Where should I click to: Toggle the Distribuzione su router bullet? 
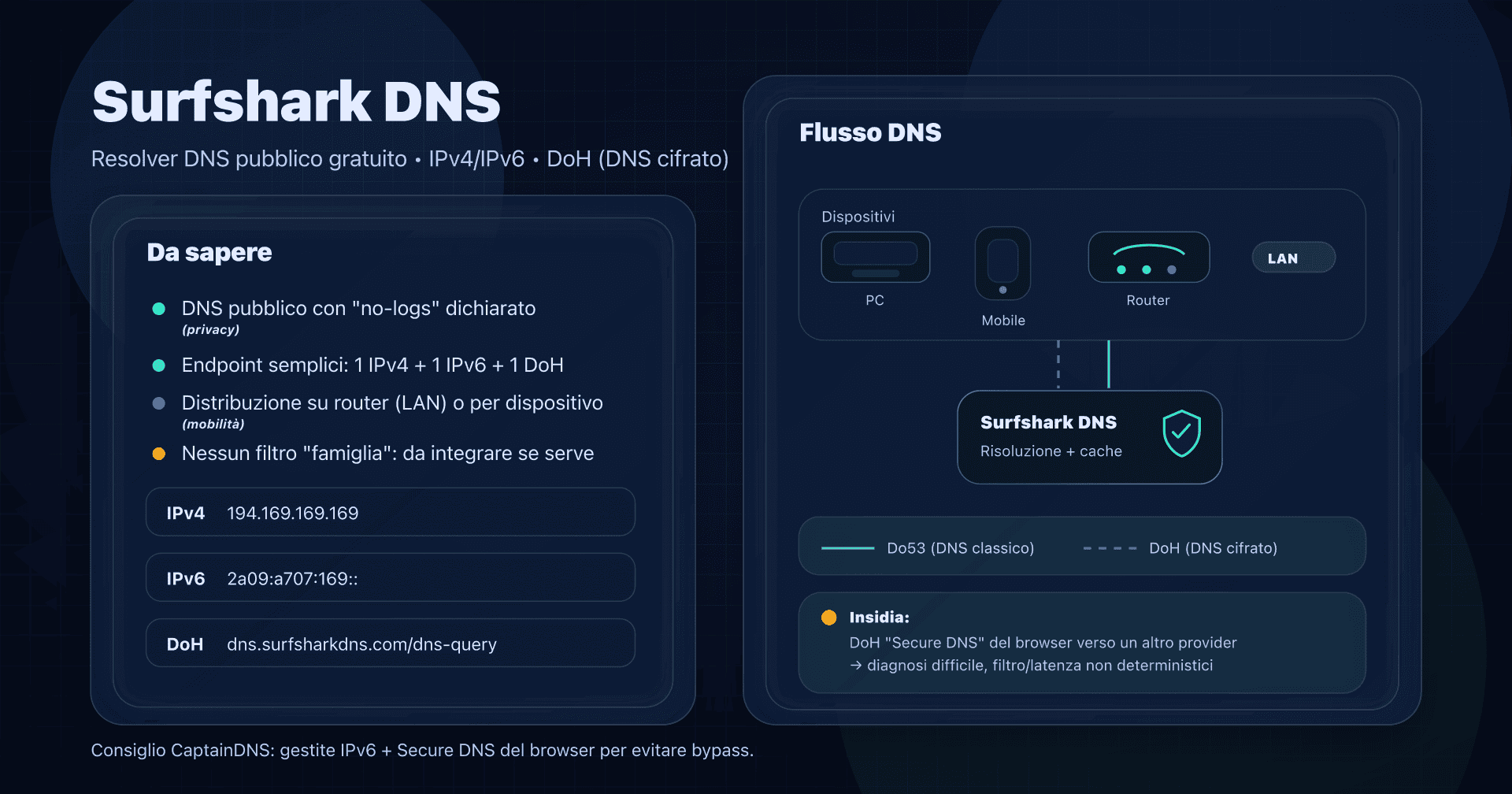(x=159, y=403)
